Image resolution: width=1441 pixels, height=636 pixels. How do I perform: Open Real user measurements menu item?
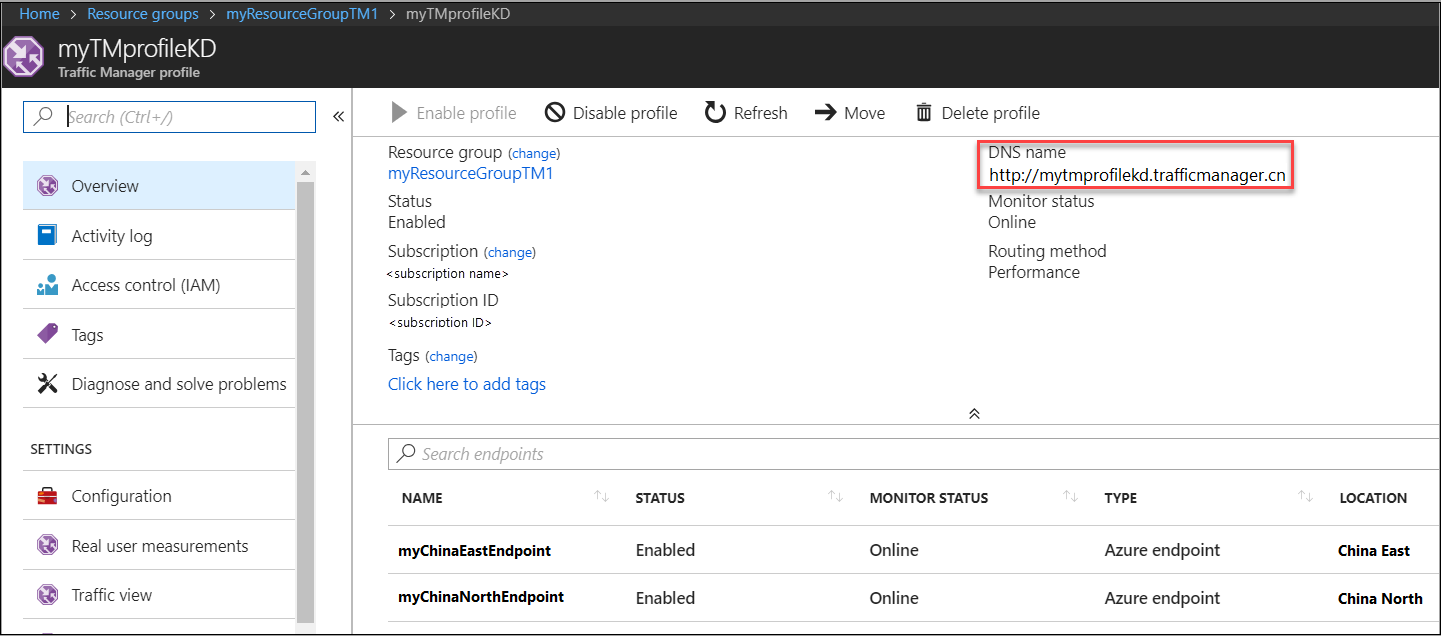tap(160, 546)
